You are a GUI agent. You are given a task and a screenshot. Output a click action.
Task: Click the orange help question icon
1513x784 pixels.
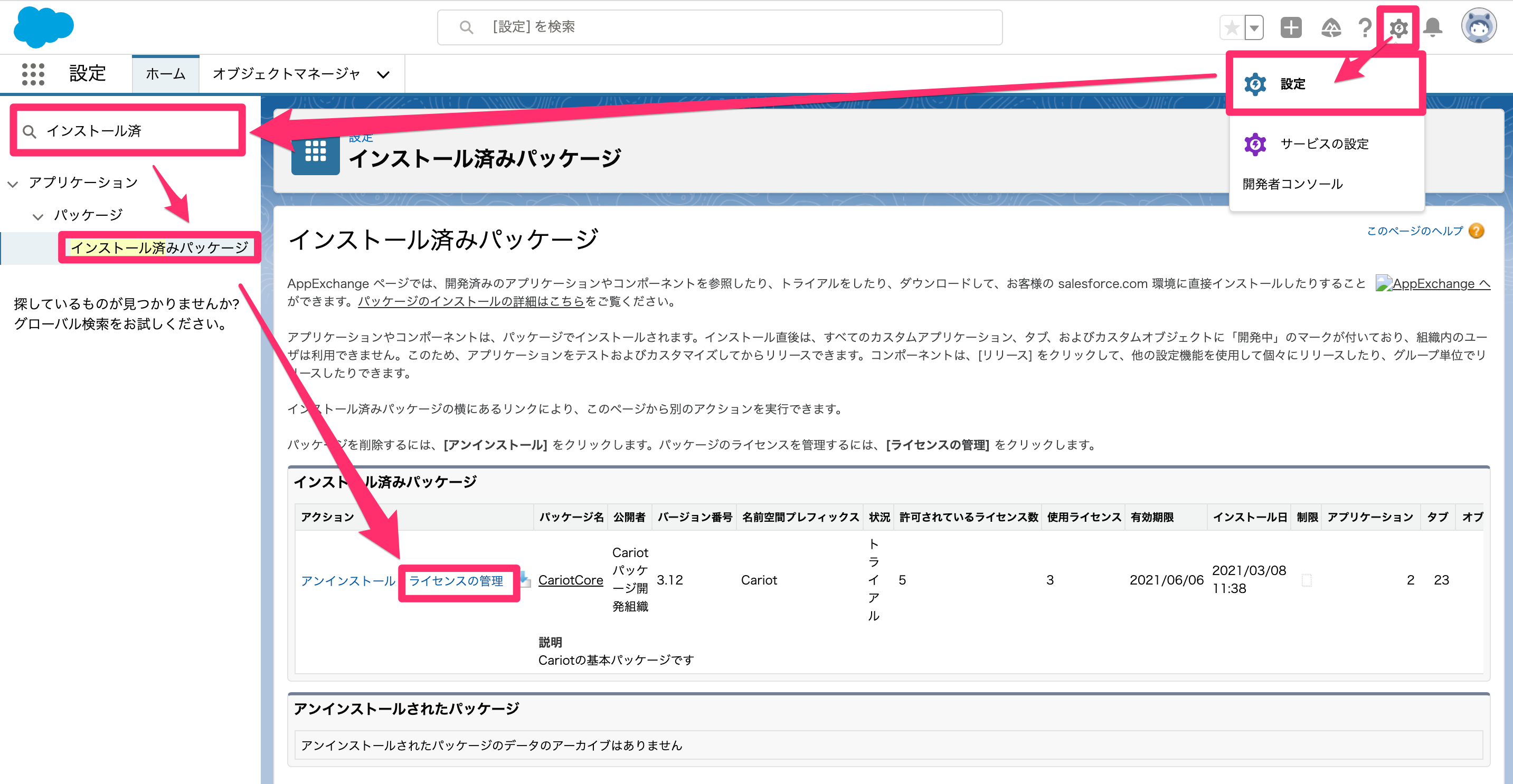click(x=1477, y=231)
